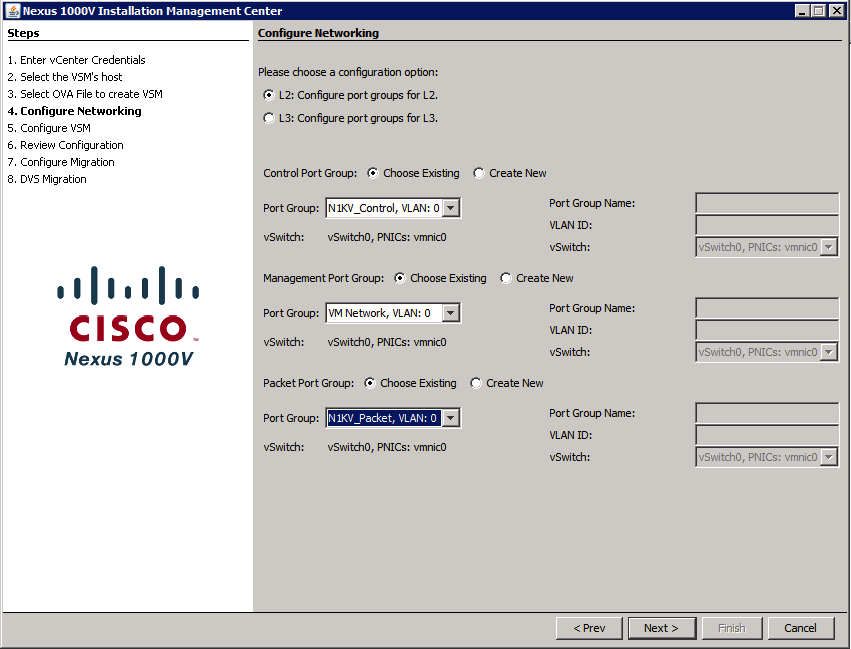
Task: Click the Packet Port Group Name field
Action: pos(767,413)
